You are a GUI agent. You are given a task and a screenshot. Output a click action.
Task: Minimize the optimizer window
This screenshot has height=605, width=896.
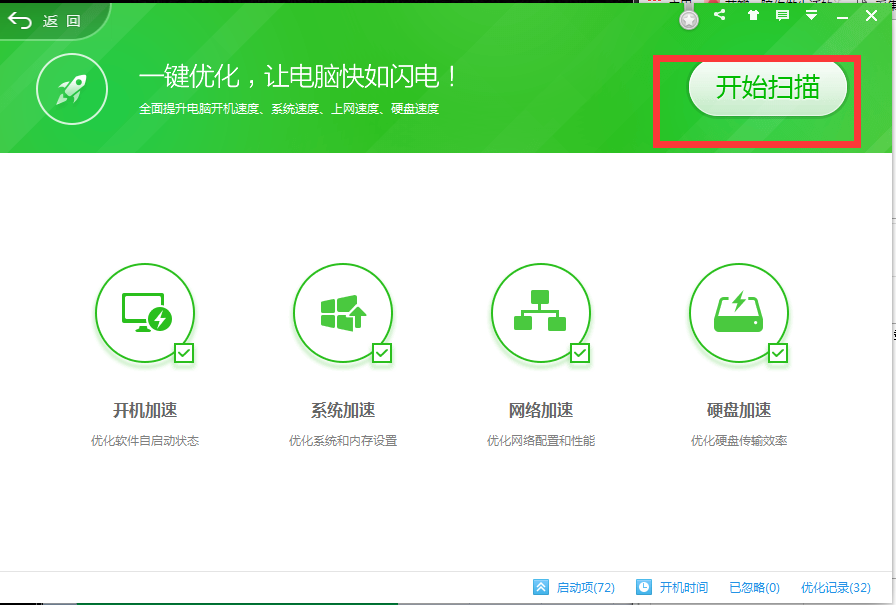pyautogui.click(x=842, y=18)
